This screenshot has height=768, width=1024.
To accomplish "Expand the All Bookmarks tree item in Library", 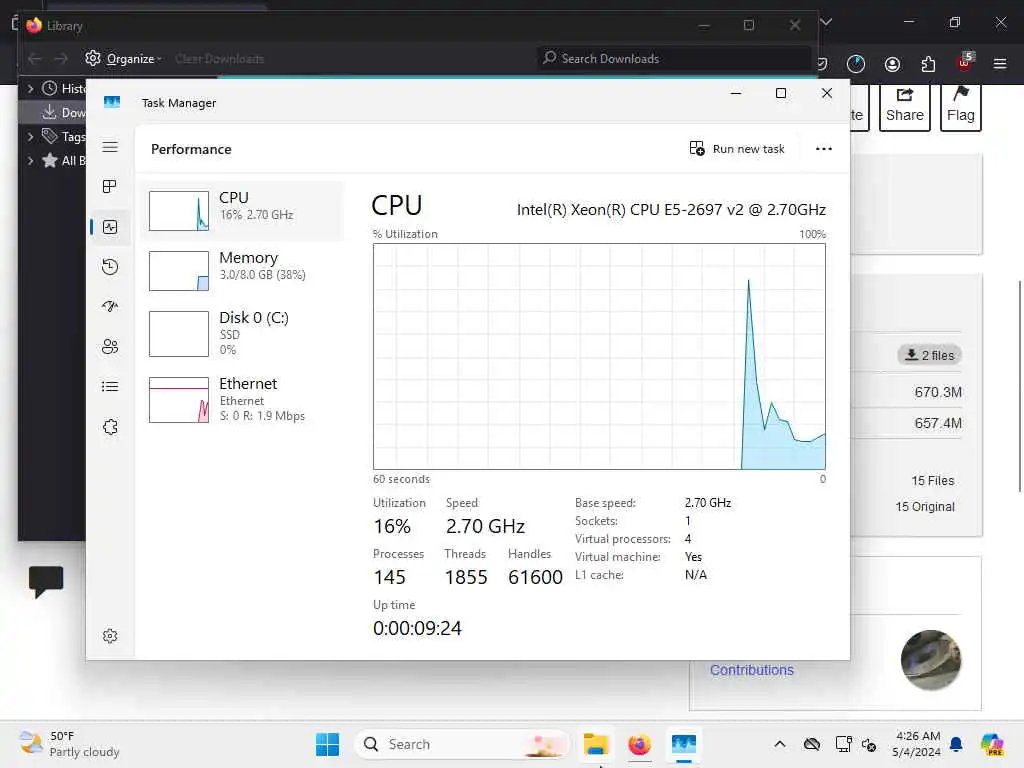I will (30, 161).
